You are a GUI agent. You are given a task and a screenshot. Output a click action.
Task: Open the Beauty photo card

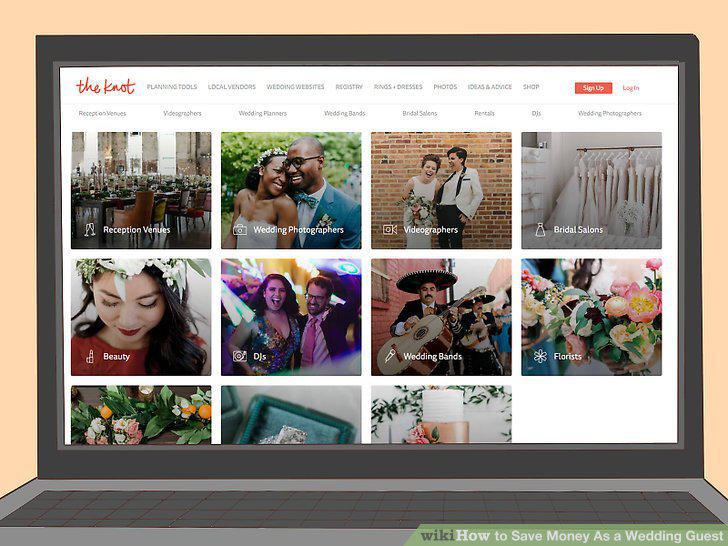[141, 317]
